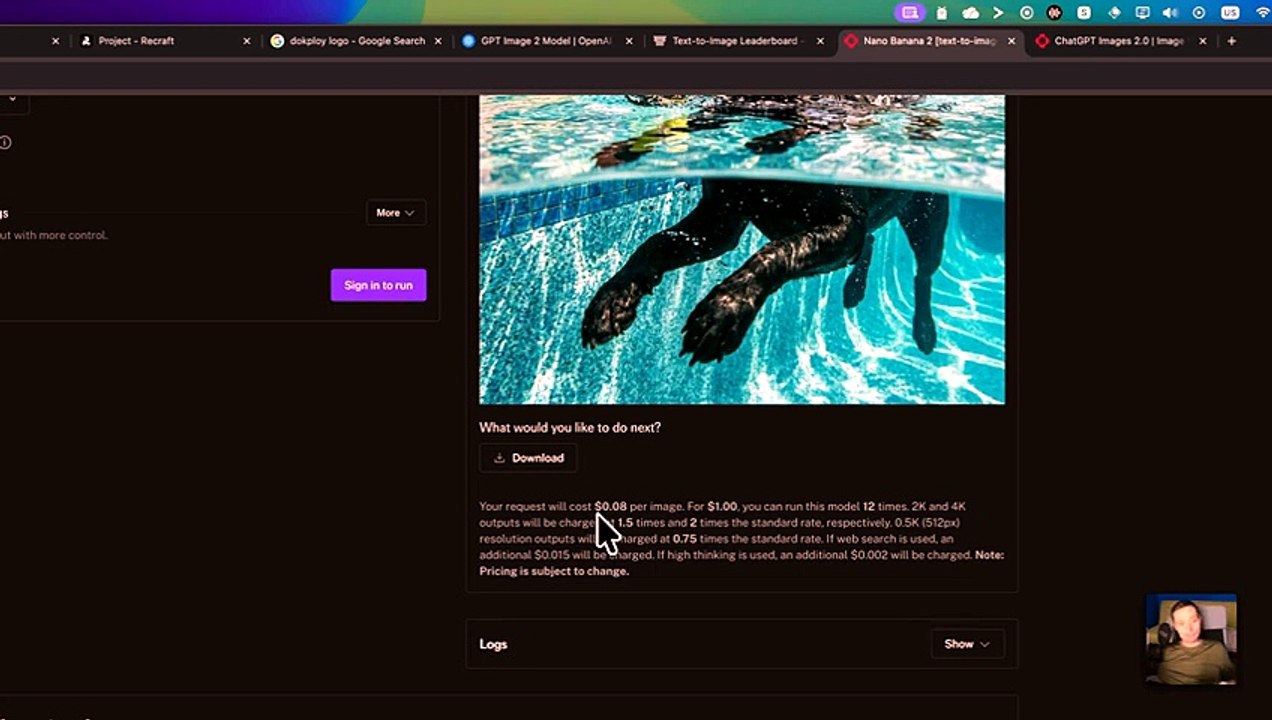The image size is (1272, 720).
Task: Click the purple screen recorder menu bar icon
Action: [910, 13]
